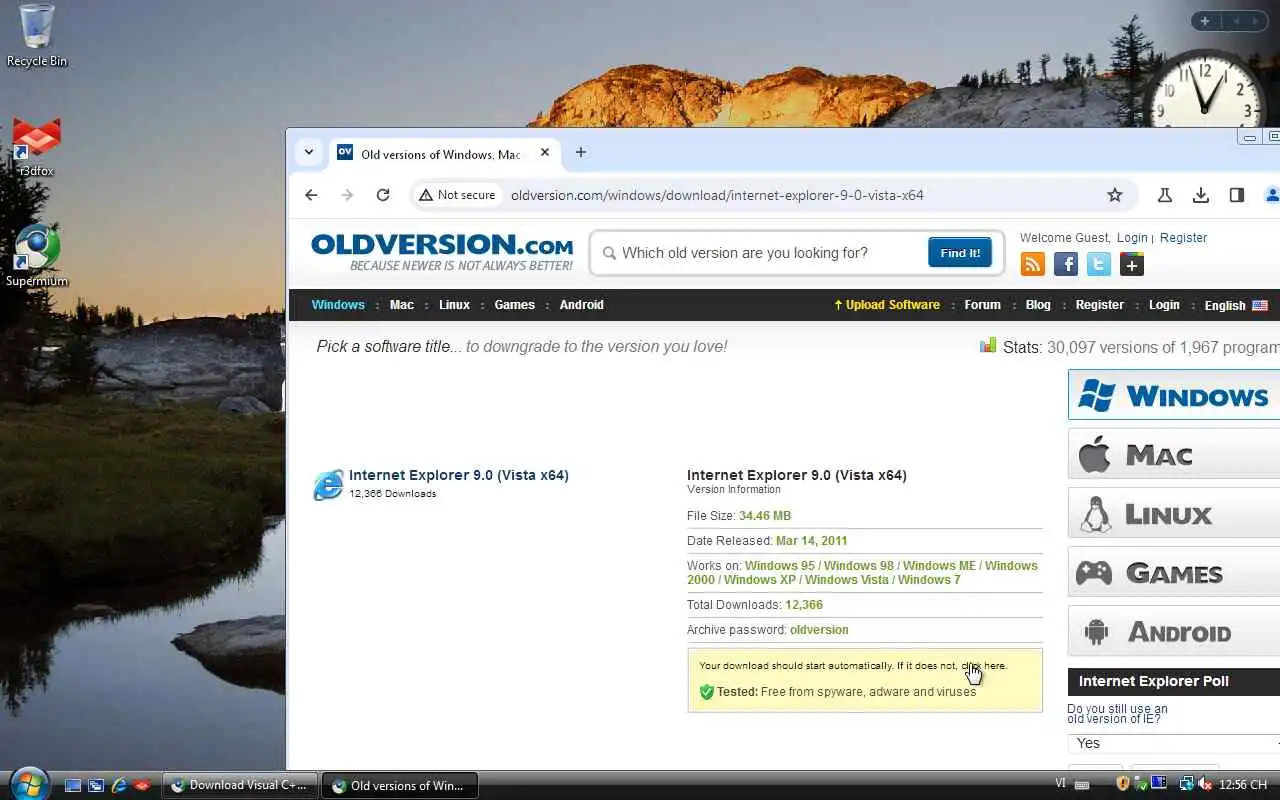Click the large Windows sidebar button
Image resolution: width=1280 pixels, height=800 pixels.
(1174, 395)
